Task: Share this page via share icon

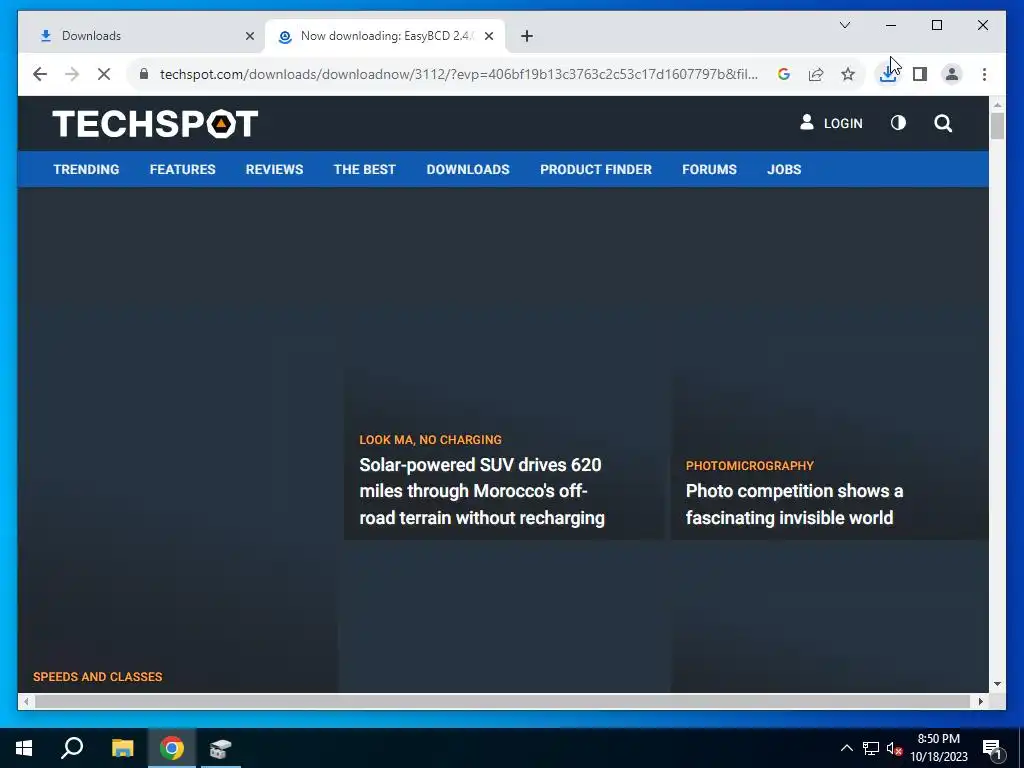Action: (x=816, y=74)
